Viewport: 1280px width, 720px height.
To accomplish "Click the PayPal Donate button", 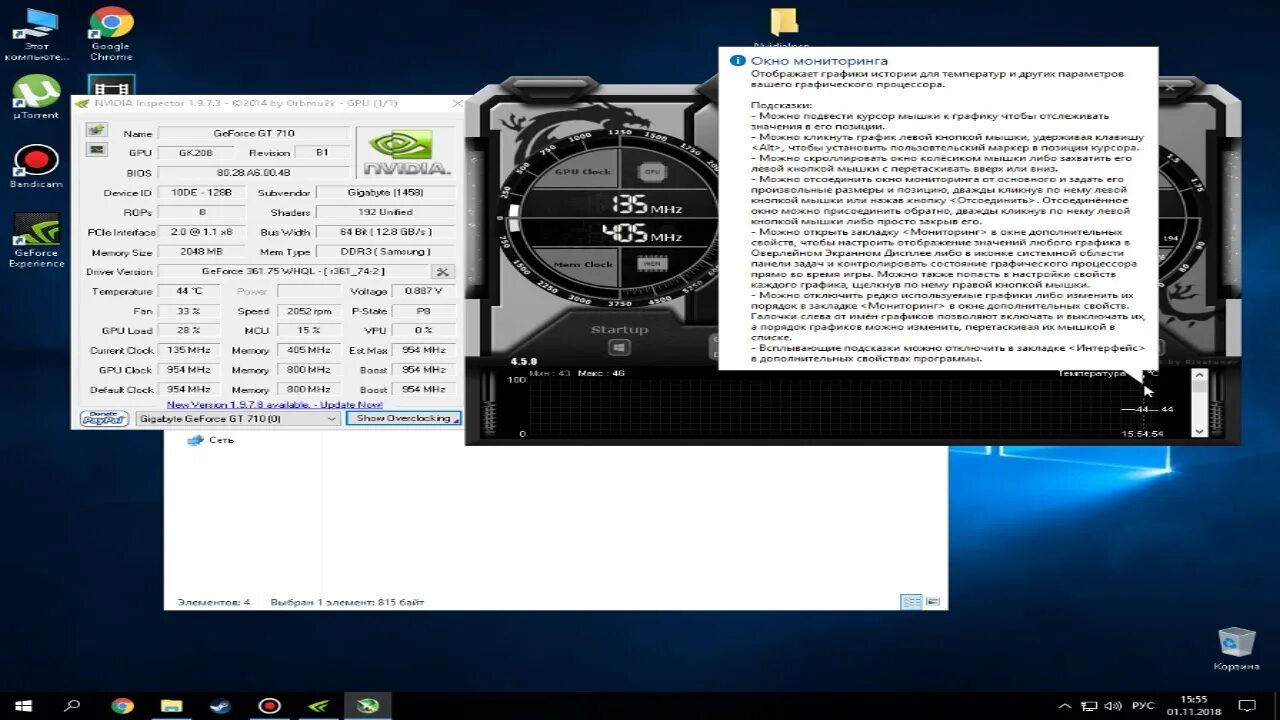I will point(103,418).
